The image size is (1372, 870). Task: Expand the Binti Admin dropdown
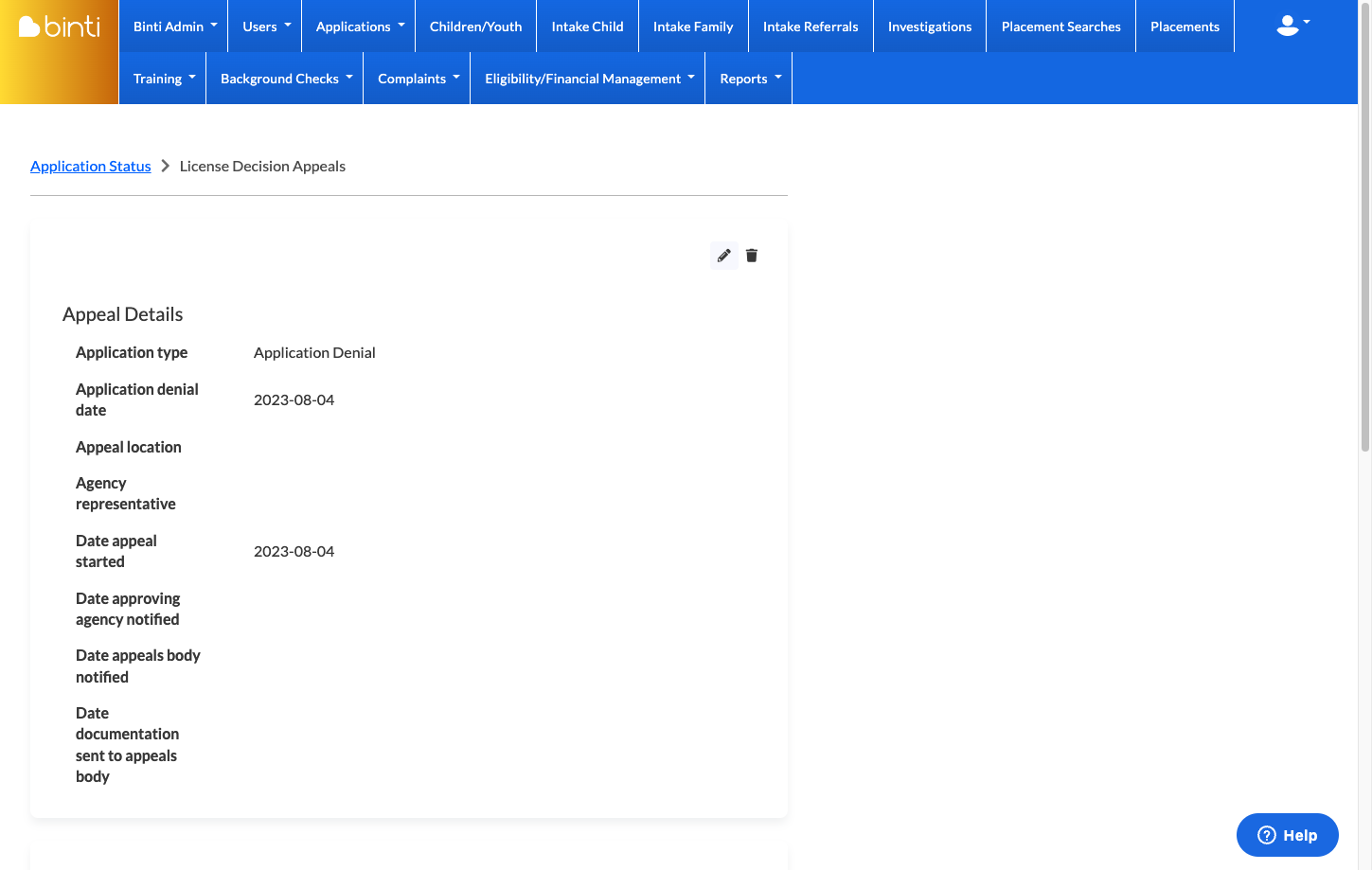175,27
